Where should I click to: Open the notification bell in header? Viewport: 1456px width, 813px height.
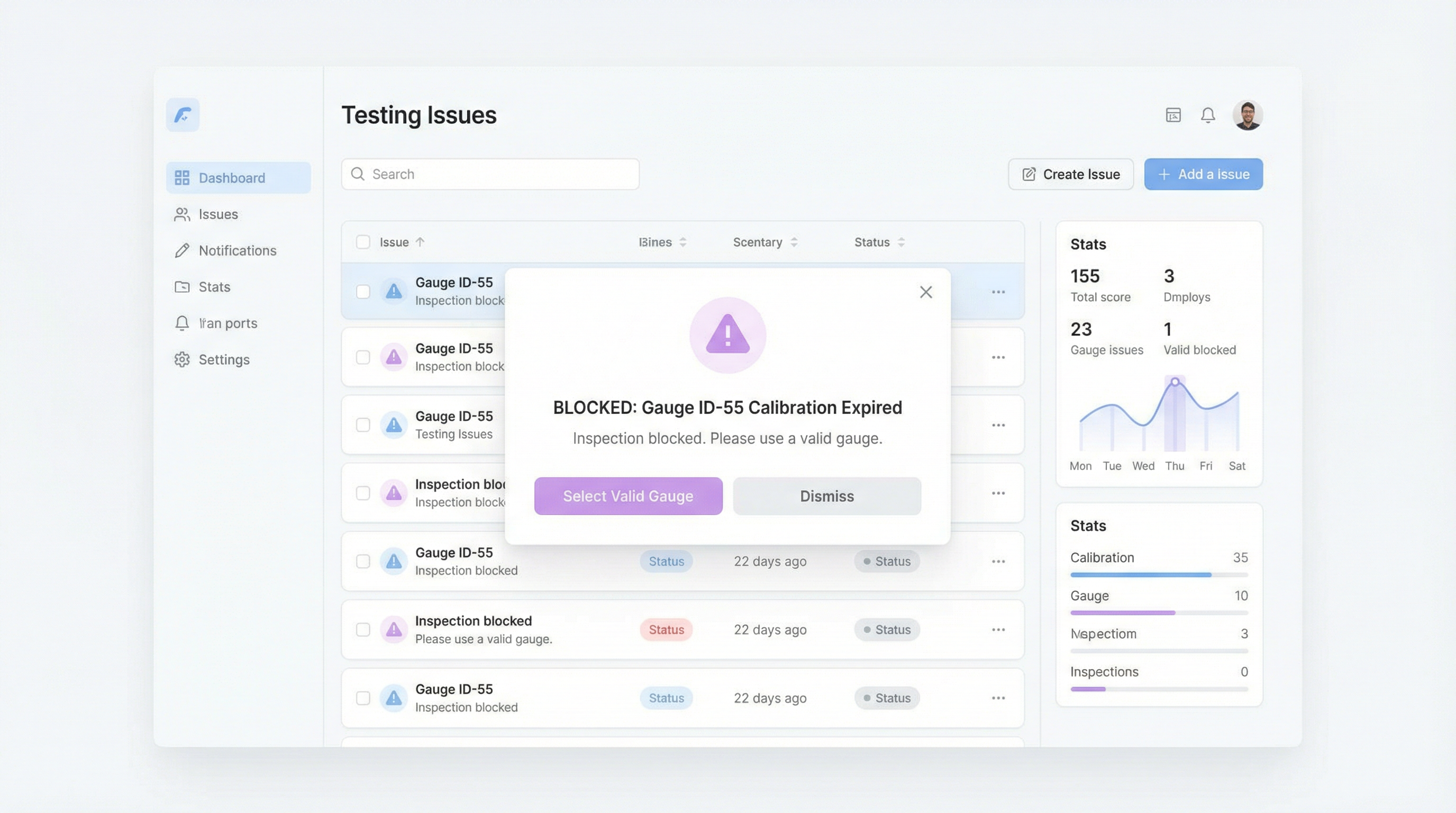[x=1208, y=115]
